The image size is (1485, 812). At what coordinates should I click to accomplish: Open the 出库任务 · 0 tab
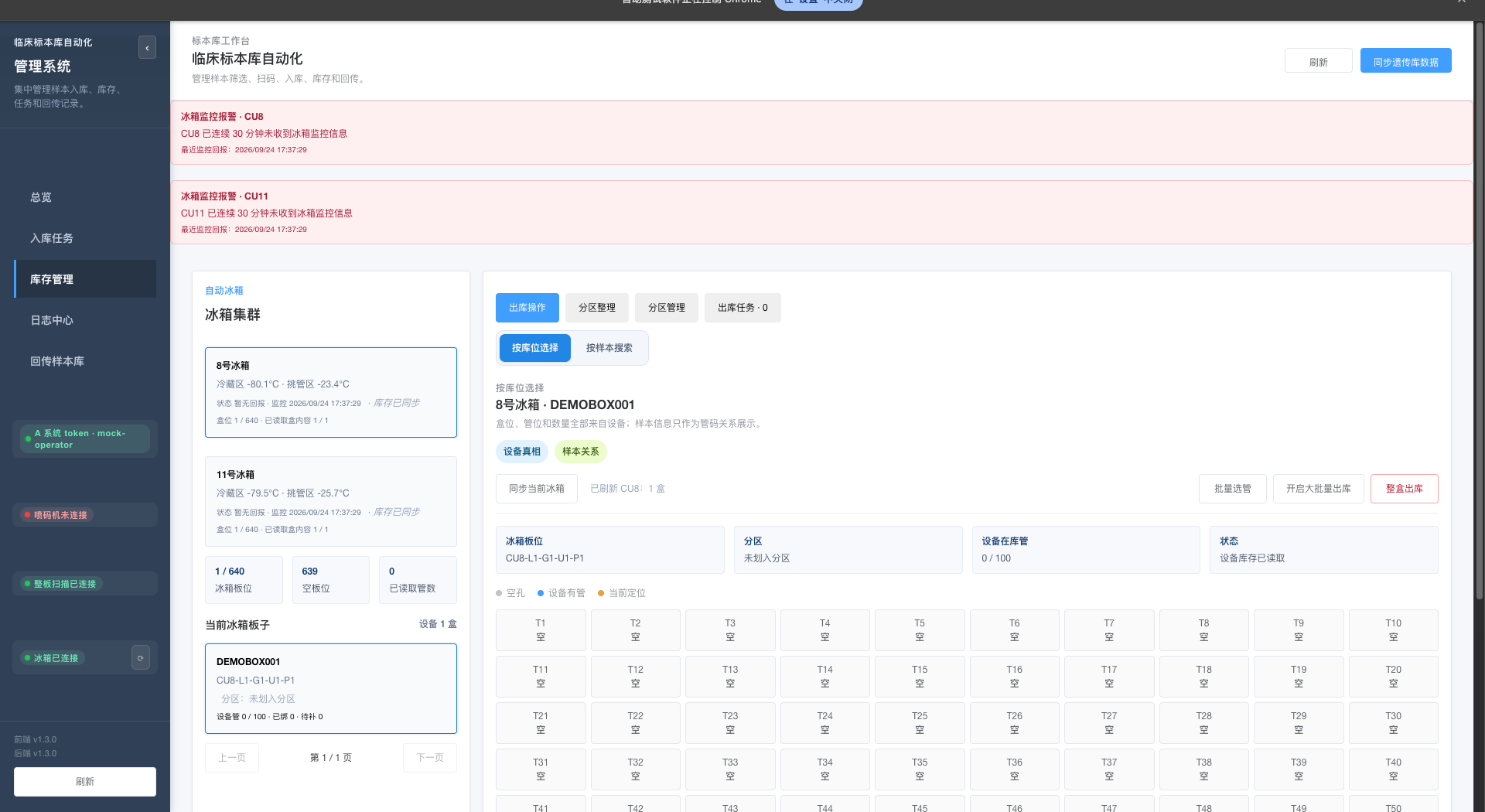tap(742, 308)
